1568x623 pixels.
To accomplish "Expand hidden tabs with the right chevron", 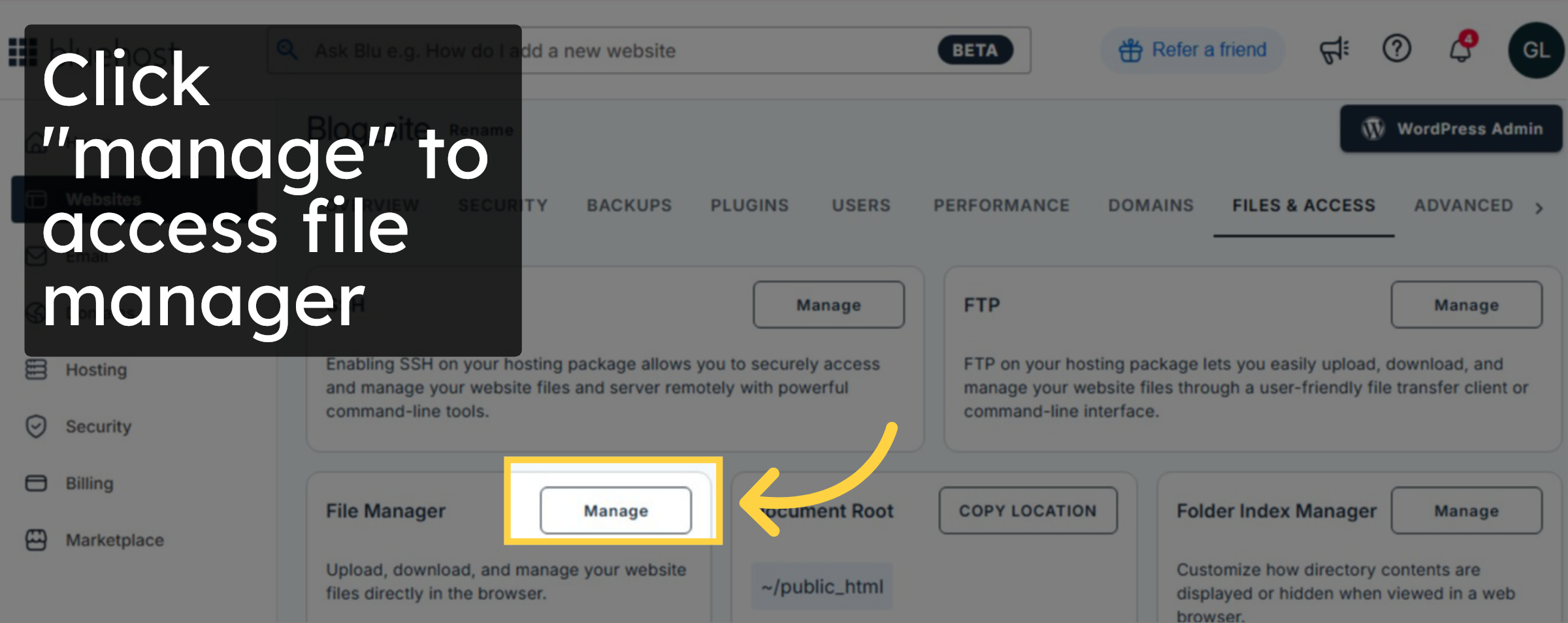I will 1540,208.
